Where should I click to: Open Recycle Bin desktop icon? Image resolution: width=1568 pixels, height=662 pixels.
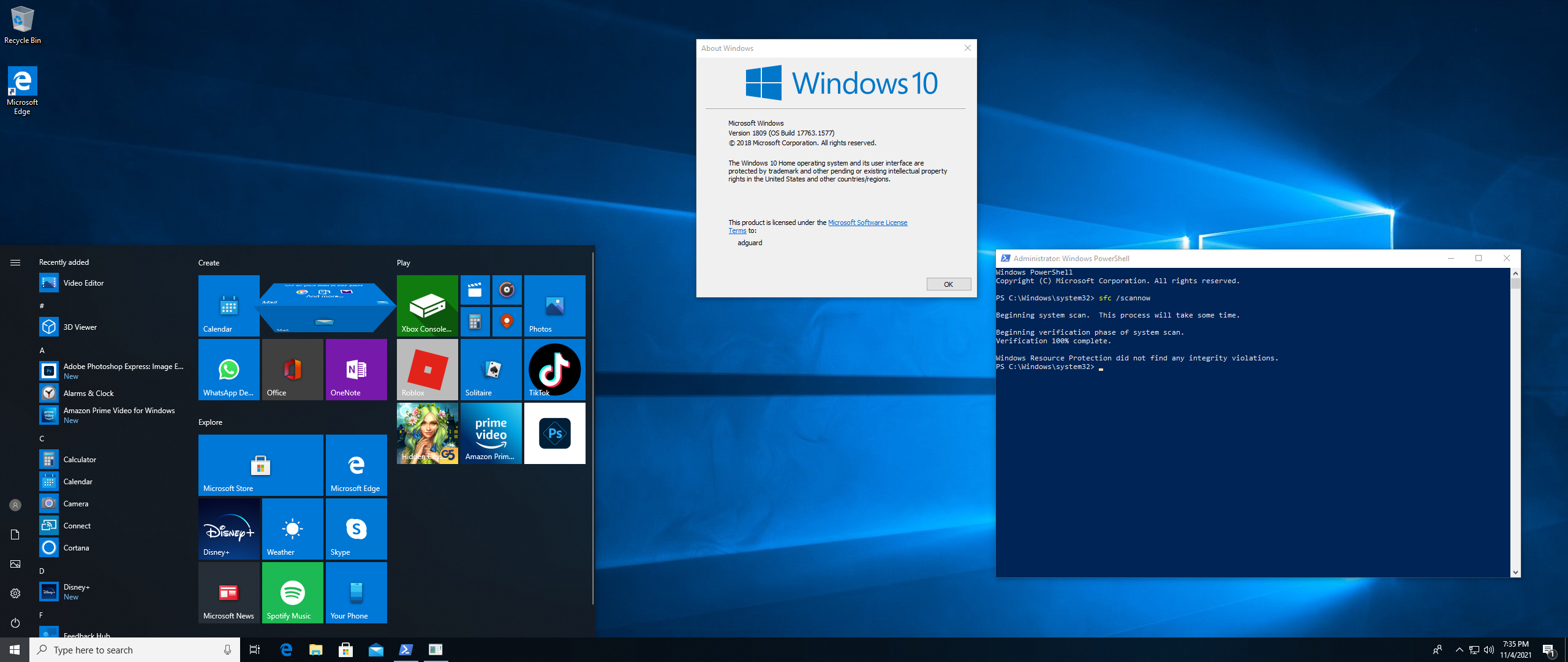23,25
